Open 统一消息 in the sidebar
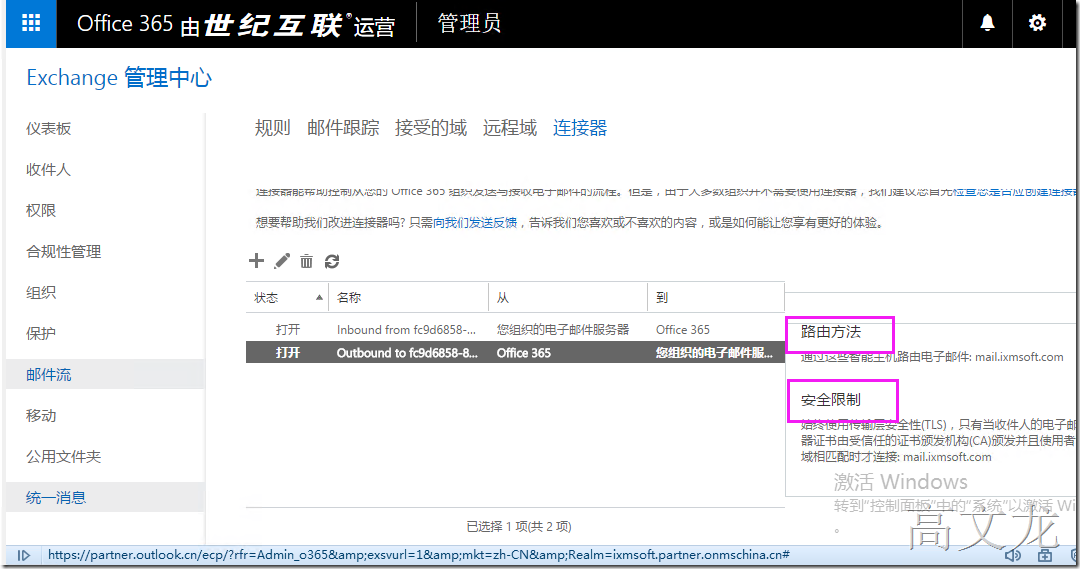The width and height of the screenshot is (1080, 569). point(105,497)
